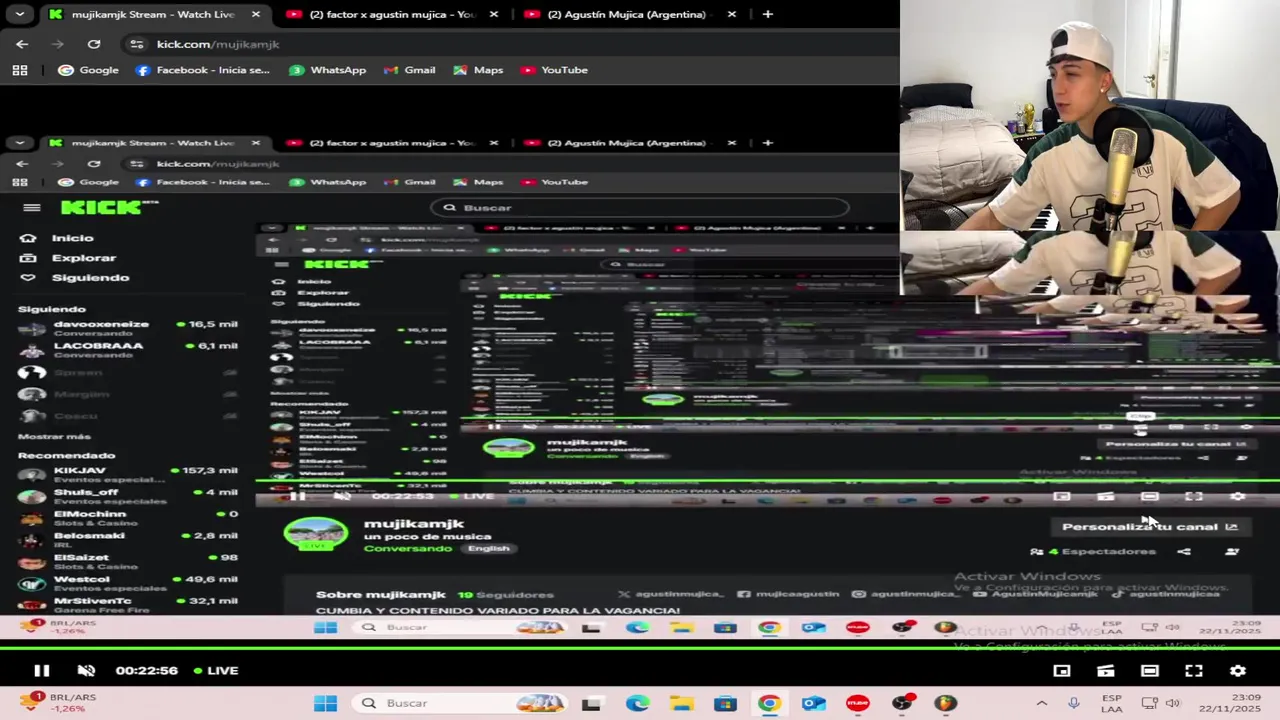Close the mujikamjk Stream tab in topmost browser
The height and width of the screenshot is (720, 1280).
(256, 14)
